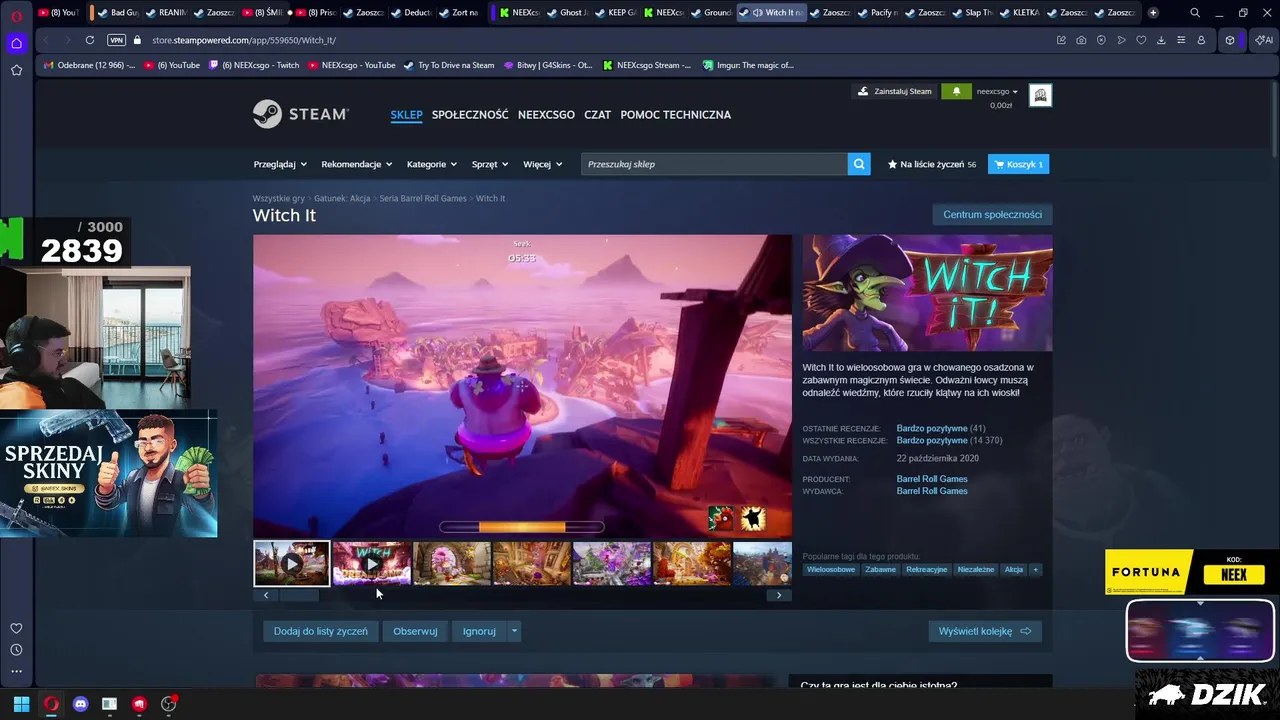
Task: Open browser profile account icon
Action: pos(1201,40)
